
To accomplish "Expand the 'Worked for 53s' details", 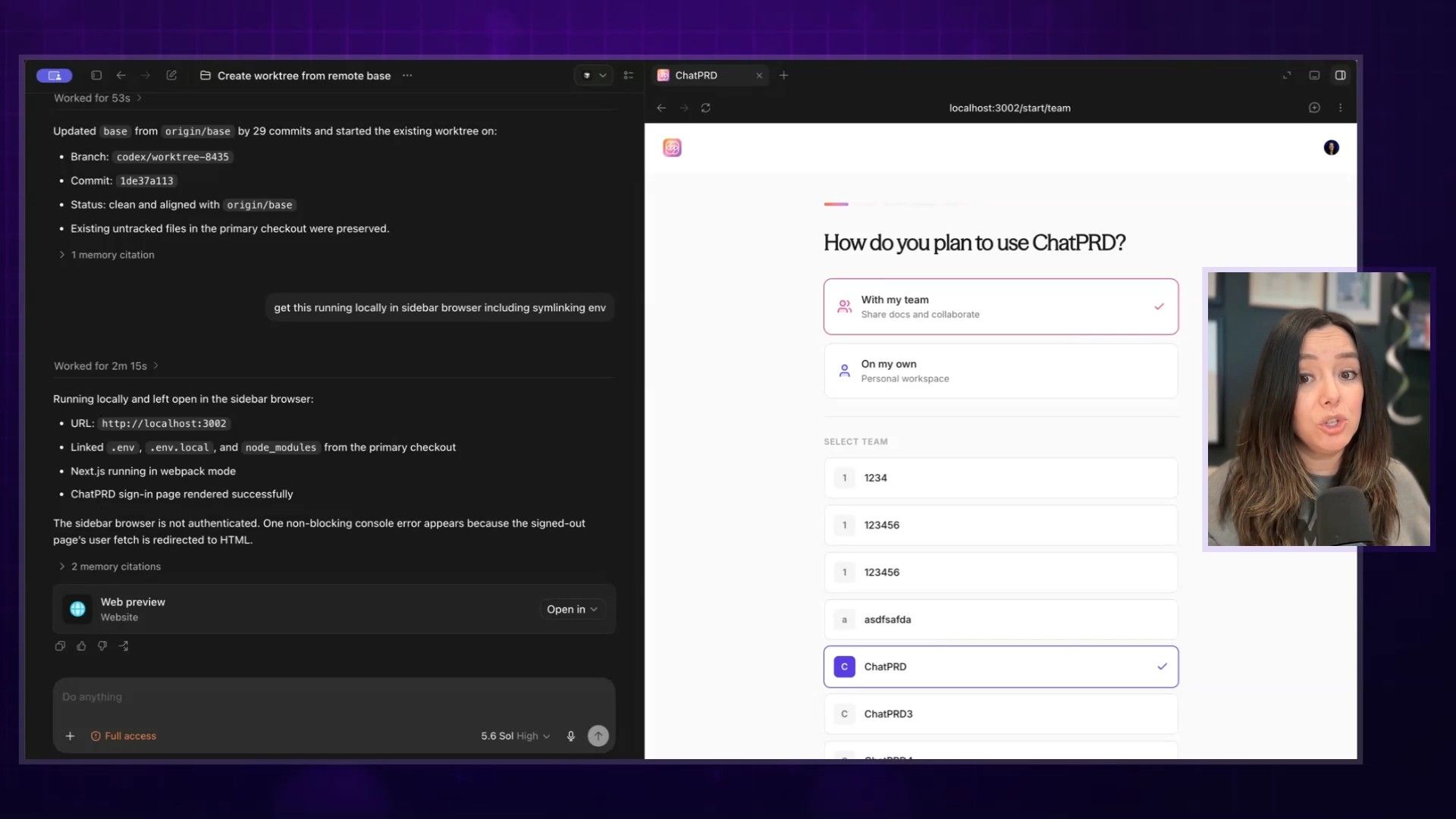I will pyautogui.click(x=98, y=98).
